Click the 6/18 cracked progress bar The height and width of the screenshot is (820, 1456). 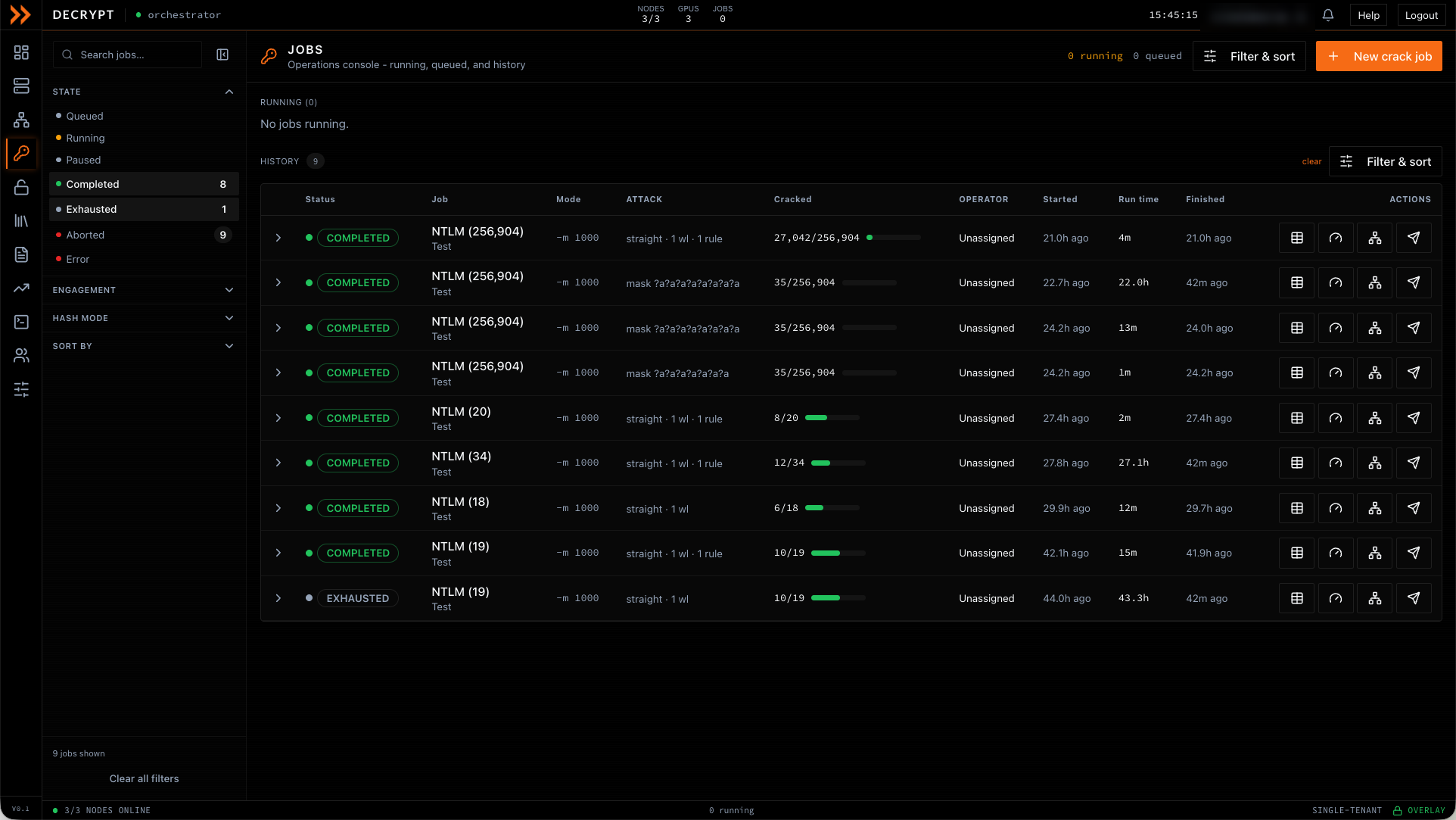coord(832,508)
